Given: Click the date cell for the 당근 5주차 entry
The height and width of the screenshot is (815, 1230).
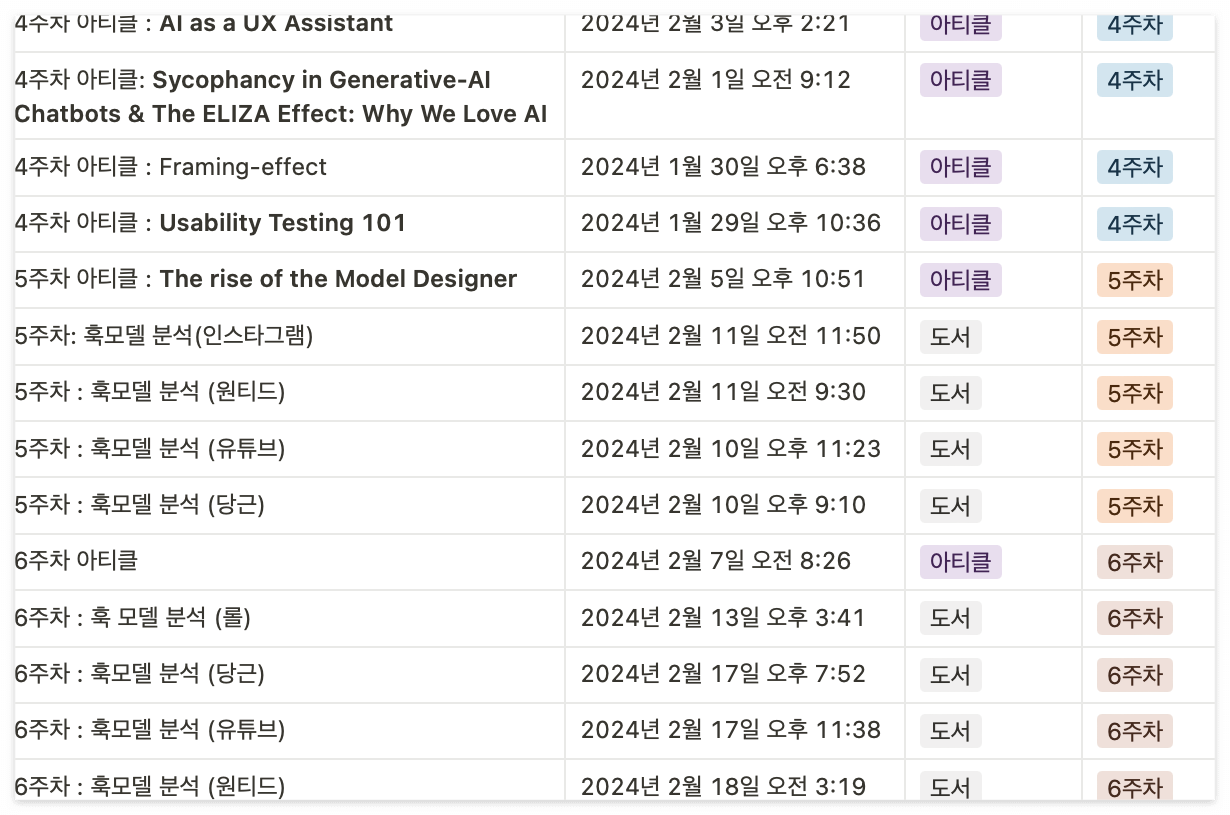Looking at the screenshot, I should (724, 505).
